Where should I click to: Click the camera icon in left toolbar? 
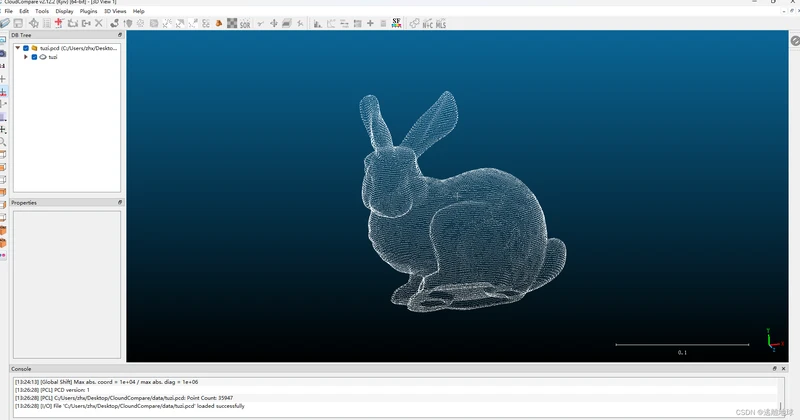click(x=3, y=54)
